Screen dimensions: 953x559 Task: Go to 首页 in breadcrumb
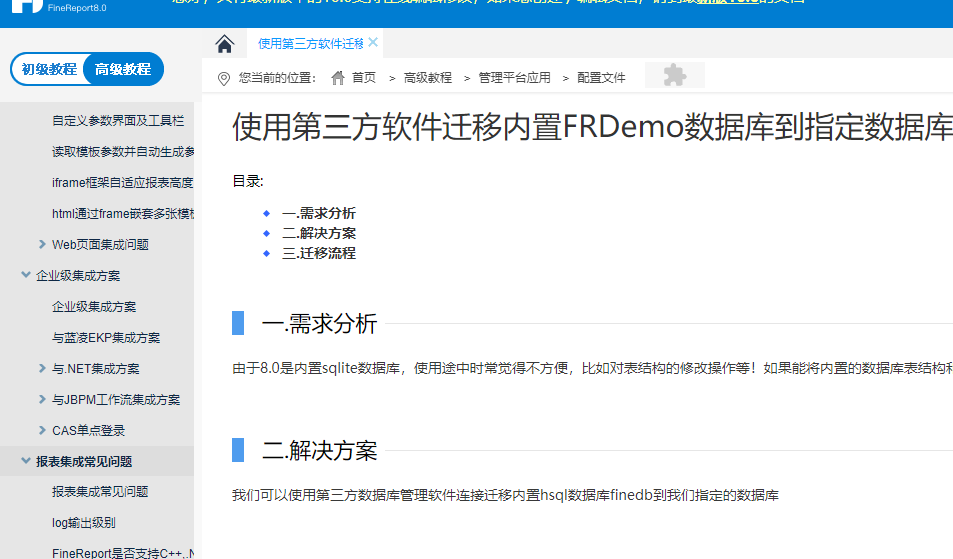(x=363, y=78)
